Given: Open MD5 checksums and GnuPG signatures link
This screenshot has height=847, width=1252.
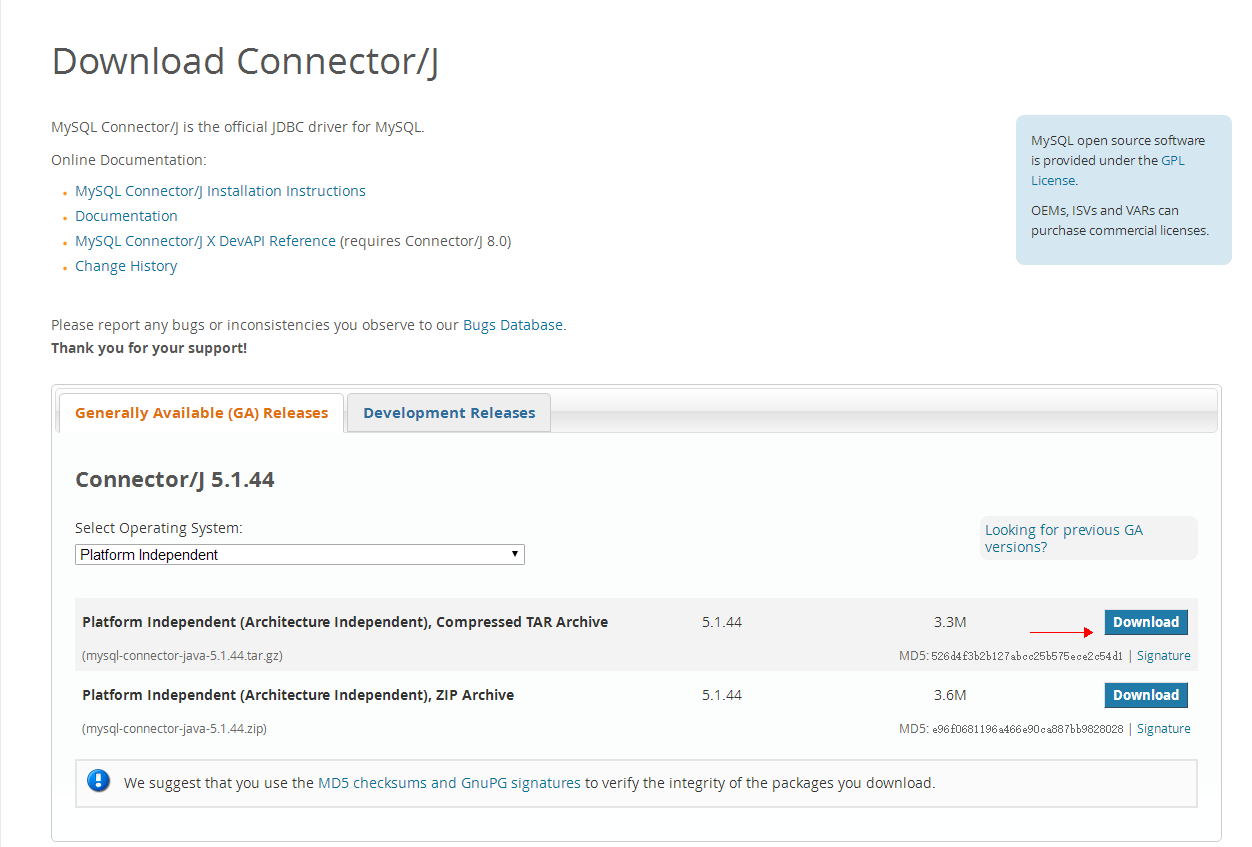Looking at the screenshot, I should [x=449, y=783].
